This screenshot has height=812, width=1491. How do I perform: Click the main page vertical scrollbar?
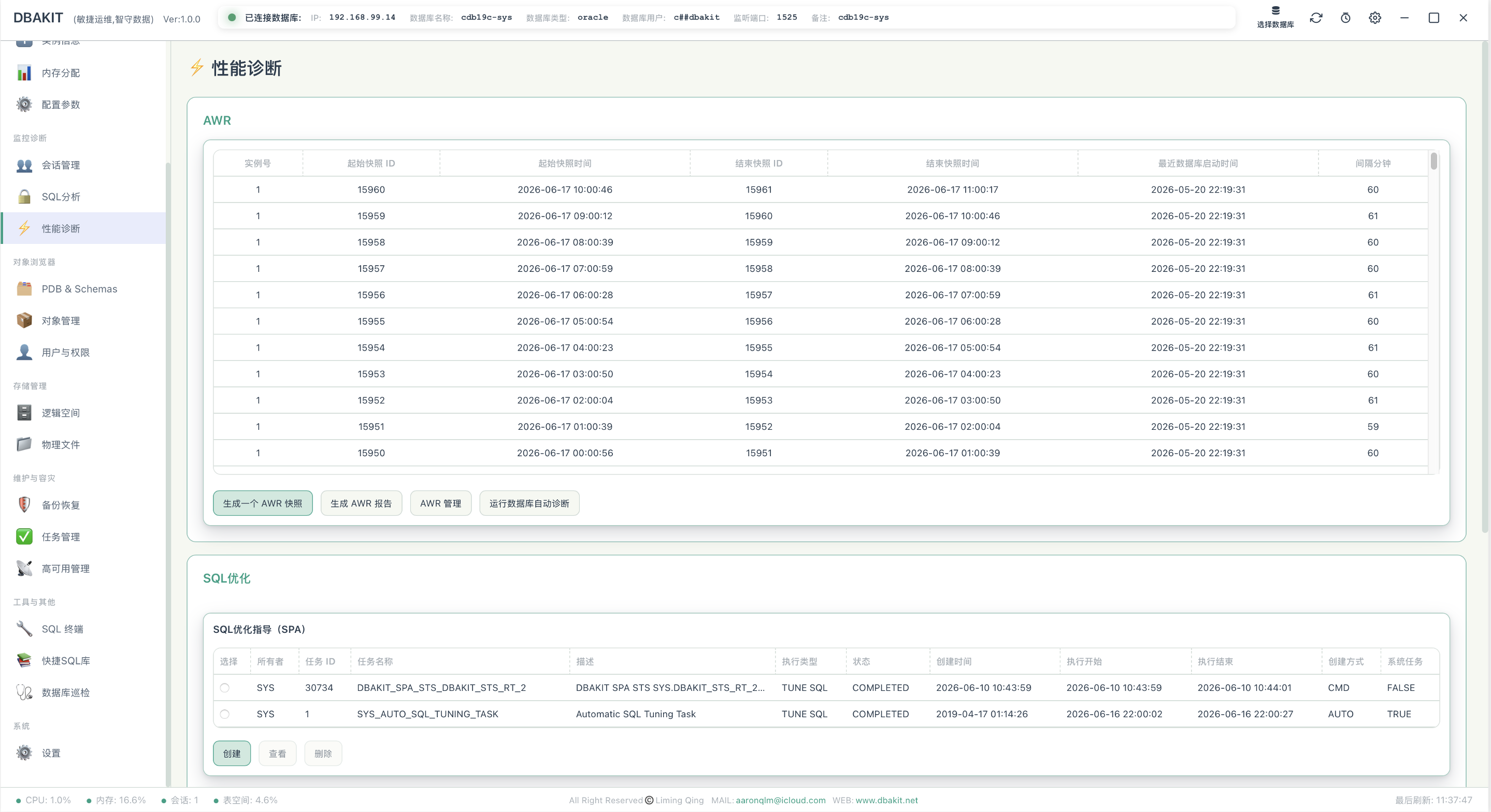[x=1485, y=286]
